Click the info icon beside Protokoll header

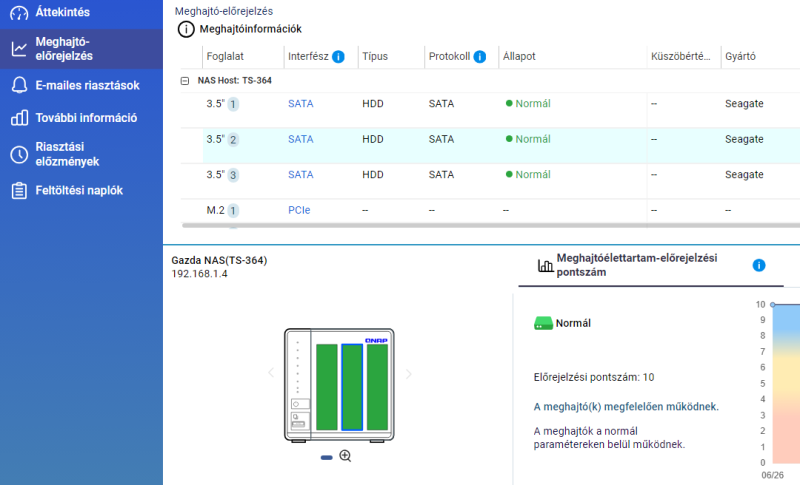coord(480,57)
